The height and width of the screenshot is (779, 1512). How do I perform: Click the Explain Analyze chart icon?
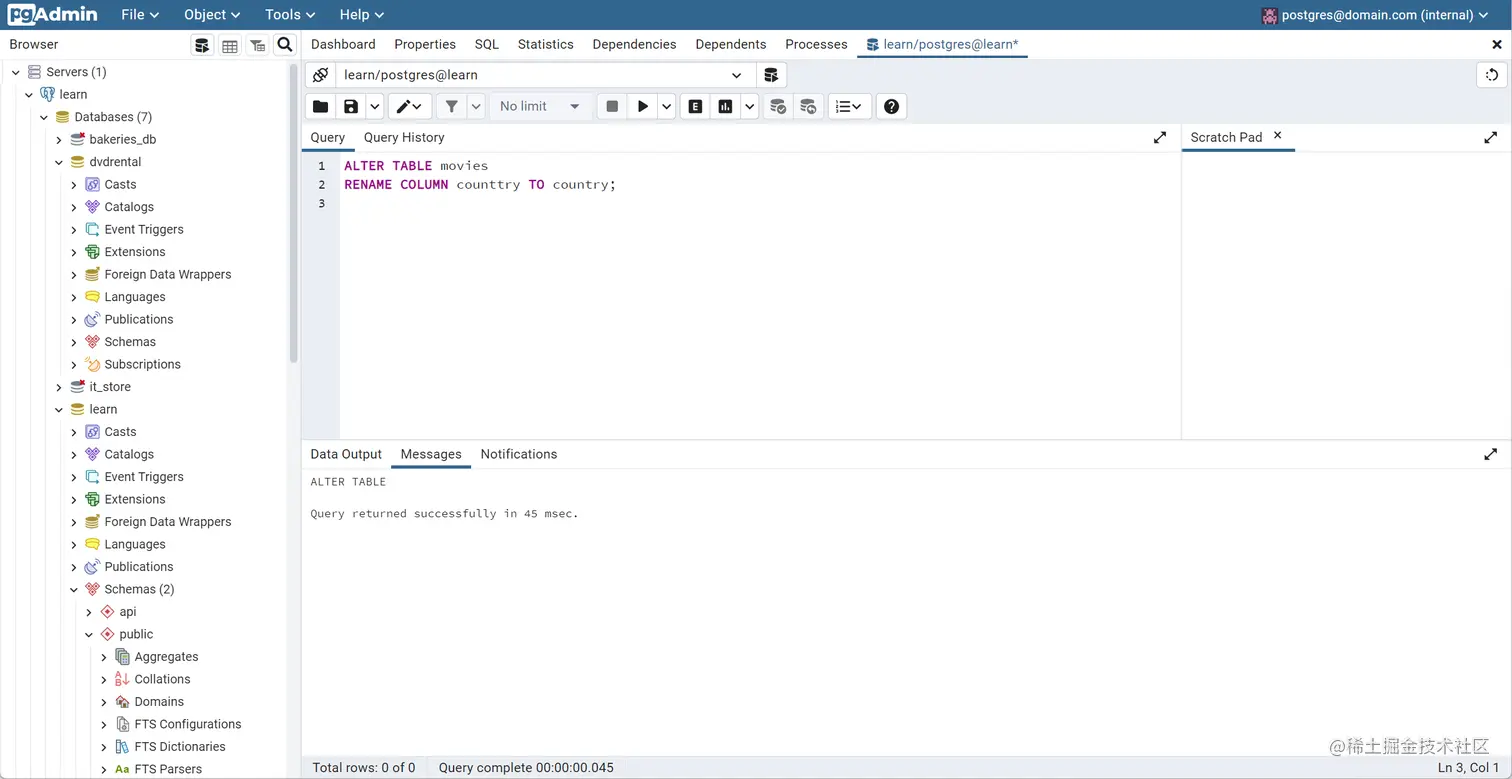click(725, 106)
